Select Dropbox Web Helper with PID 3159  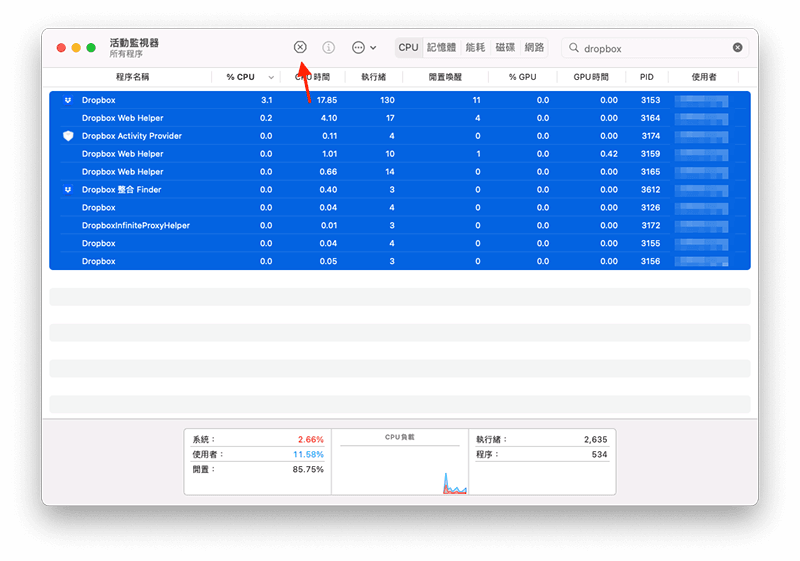[x=400, y=154]
